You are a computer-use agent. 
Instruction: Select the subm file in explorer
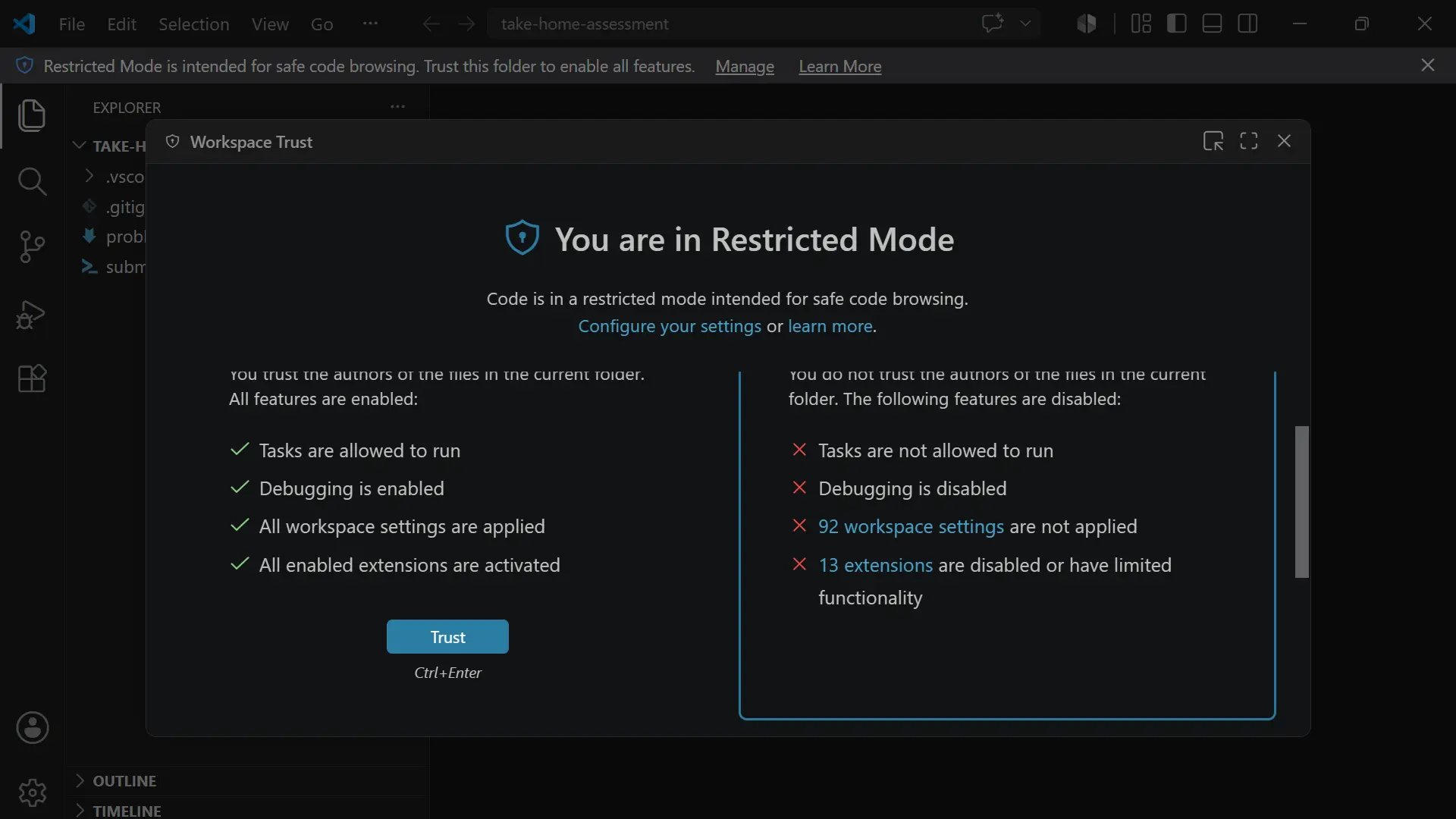(x=114, y=267)
